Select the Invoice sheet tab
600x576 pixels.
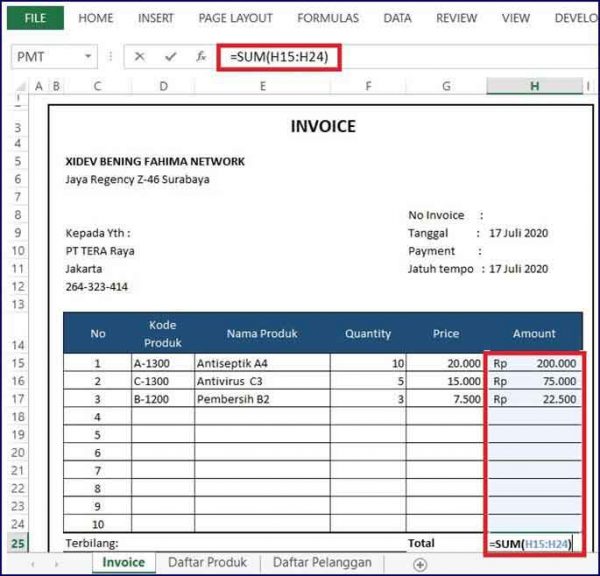[x=125, y=563]
